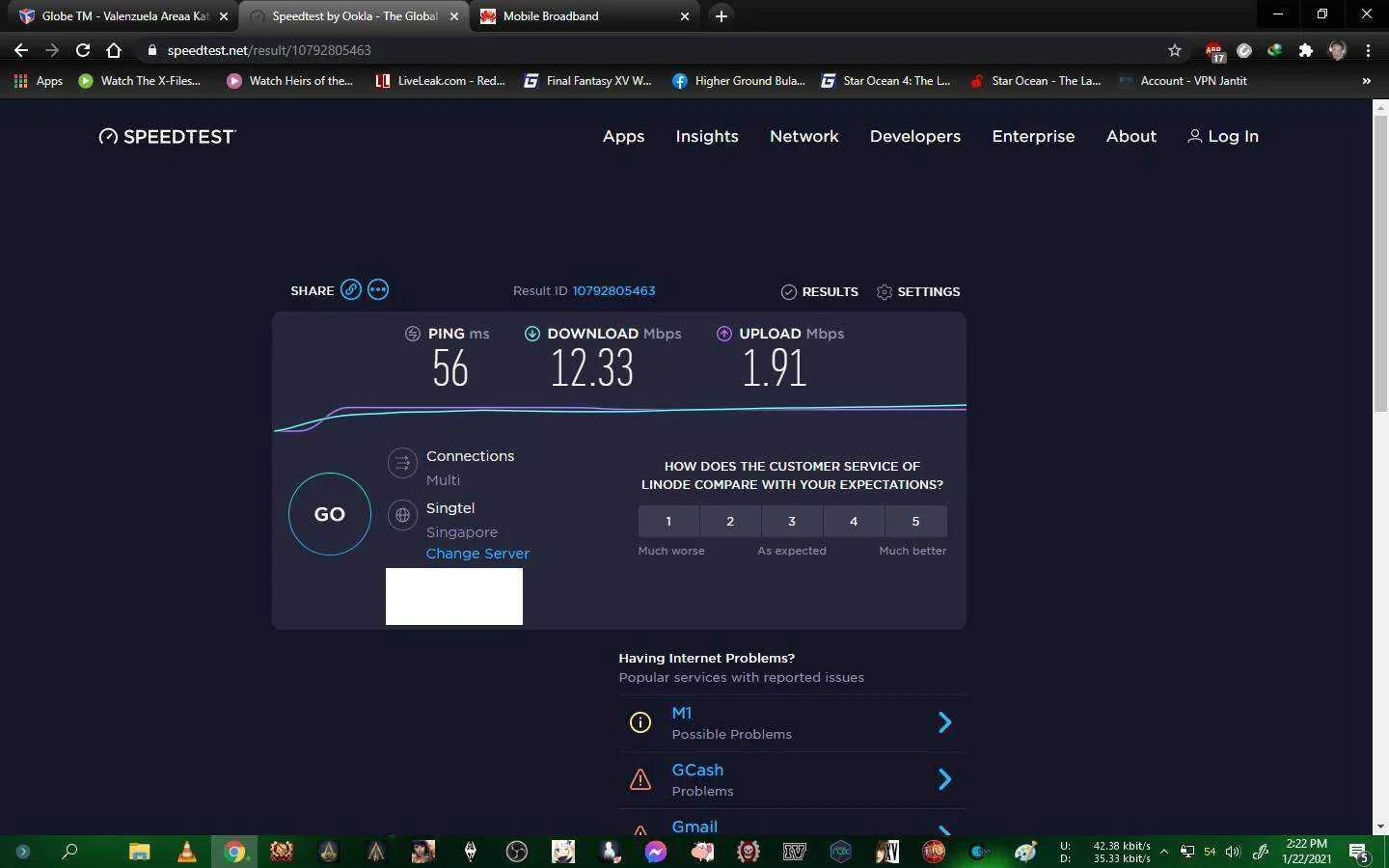1389x868 pixels.
Task: Open result ID 10792805463 link
Action: point(613,290)
